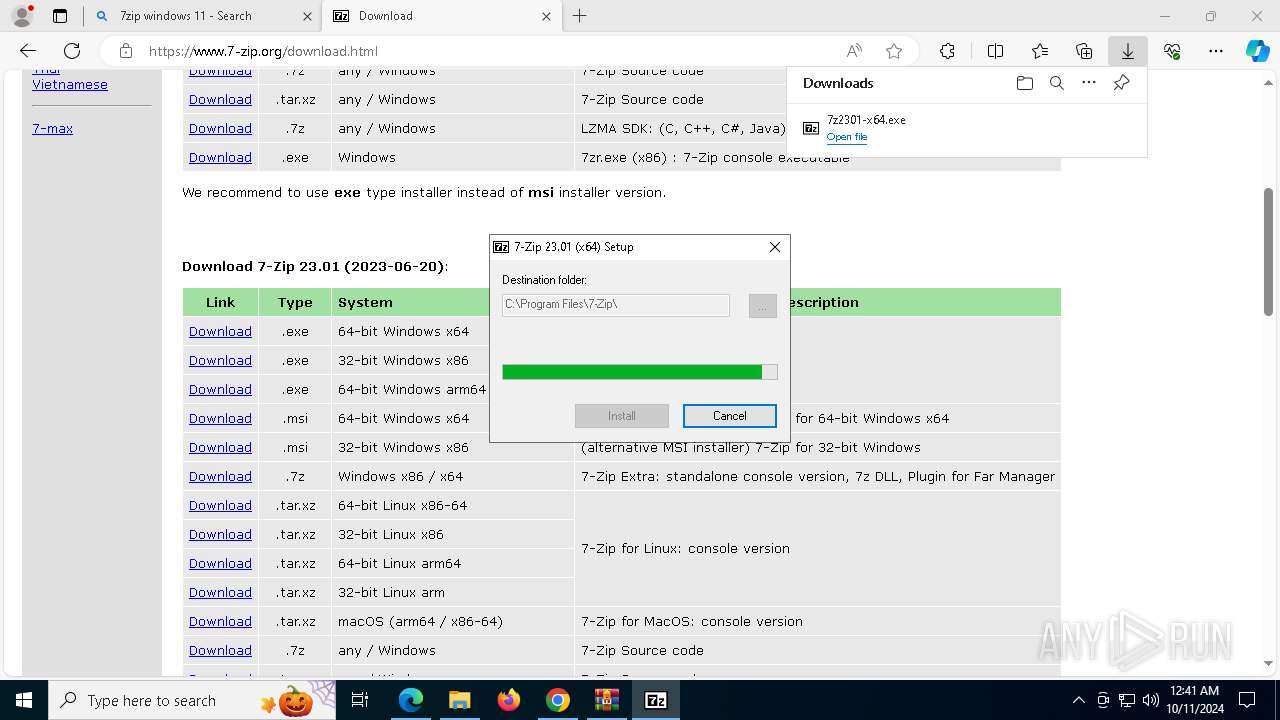
Task: Open more options in Downloads panel
Action: 1089,83
